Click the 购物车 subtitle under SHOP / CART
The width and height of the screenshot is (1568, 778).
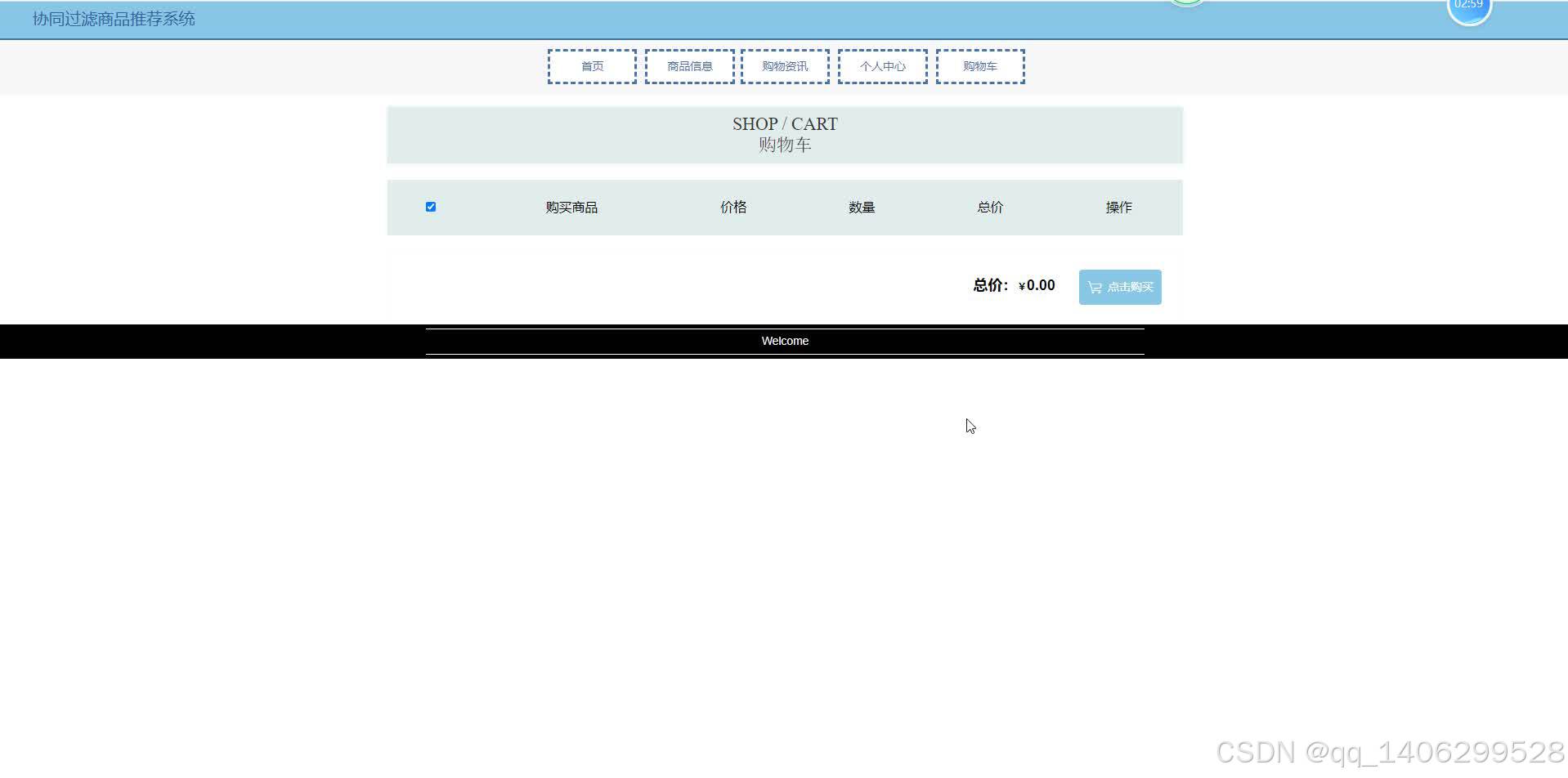(x=784, y=143)
